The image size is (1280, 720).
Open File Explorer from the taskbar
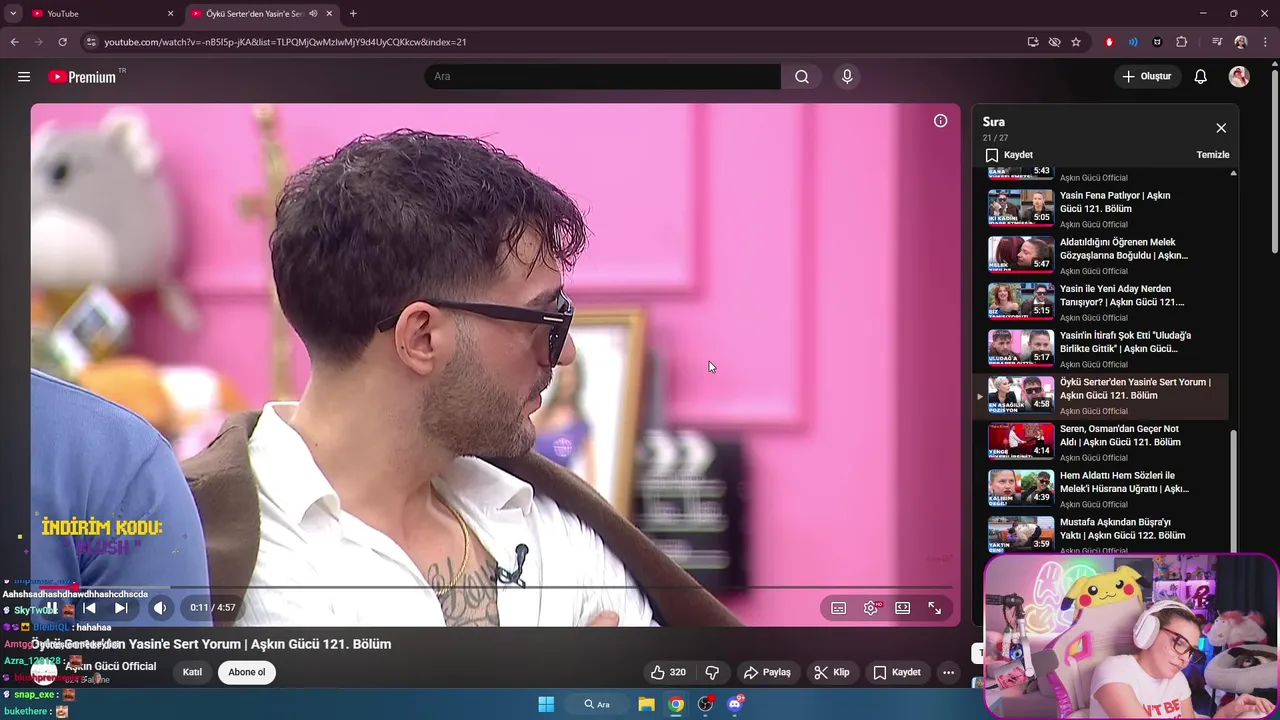pyautogui.click(x=647, y=704)
